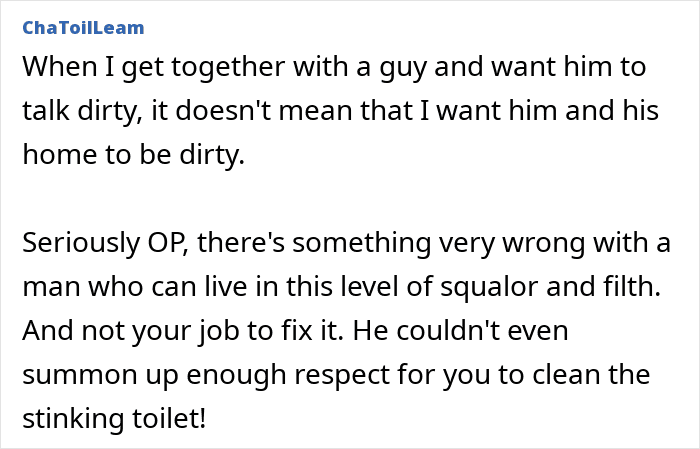
Task: Click the words "this level"
Action: [334, 288]
